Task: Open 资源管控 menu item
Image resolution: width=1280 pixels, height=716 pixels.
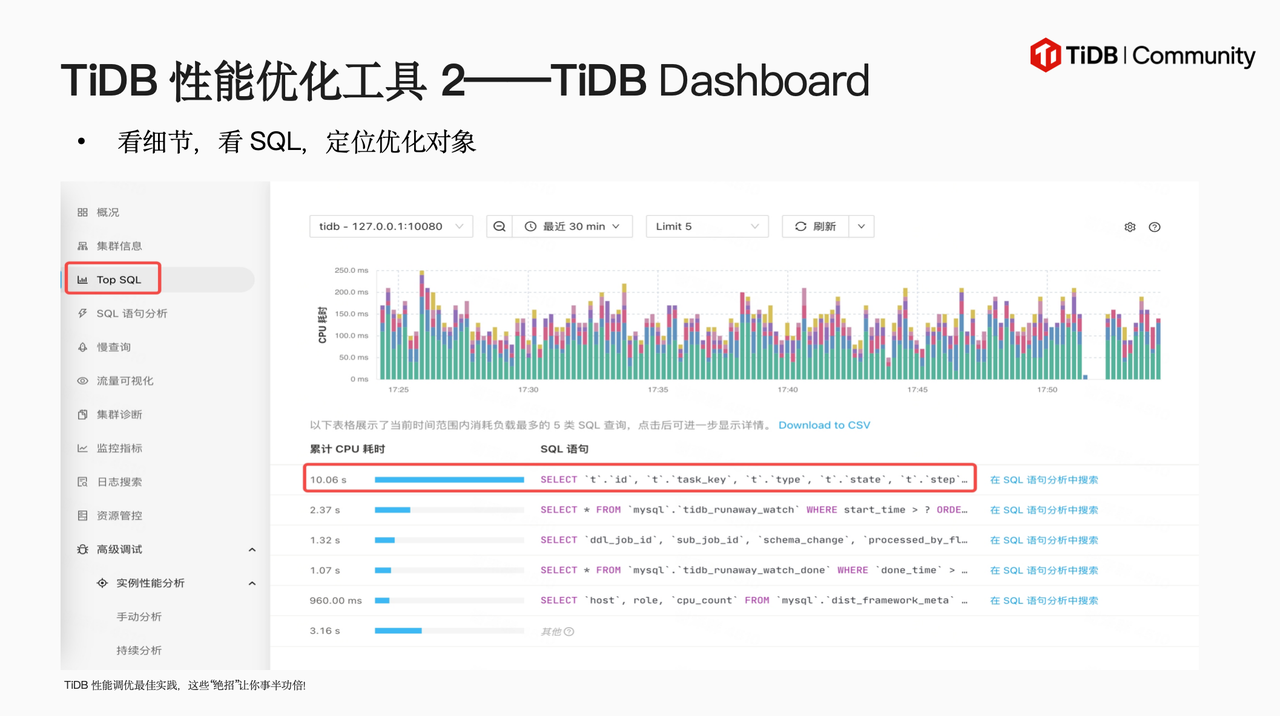Action: tap(119, 516)
